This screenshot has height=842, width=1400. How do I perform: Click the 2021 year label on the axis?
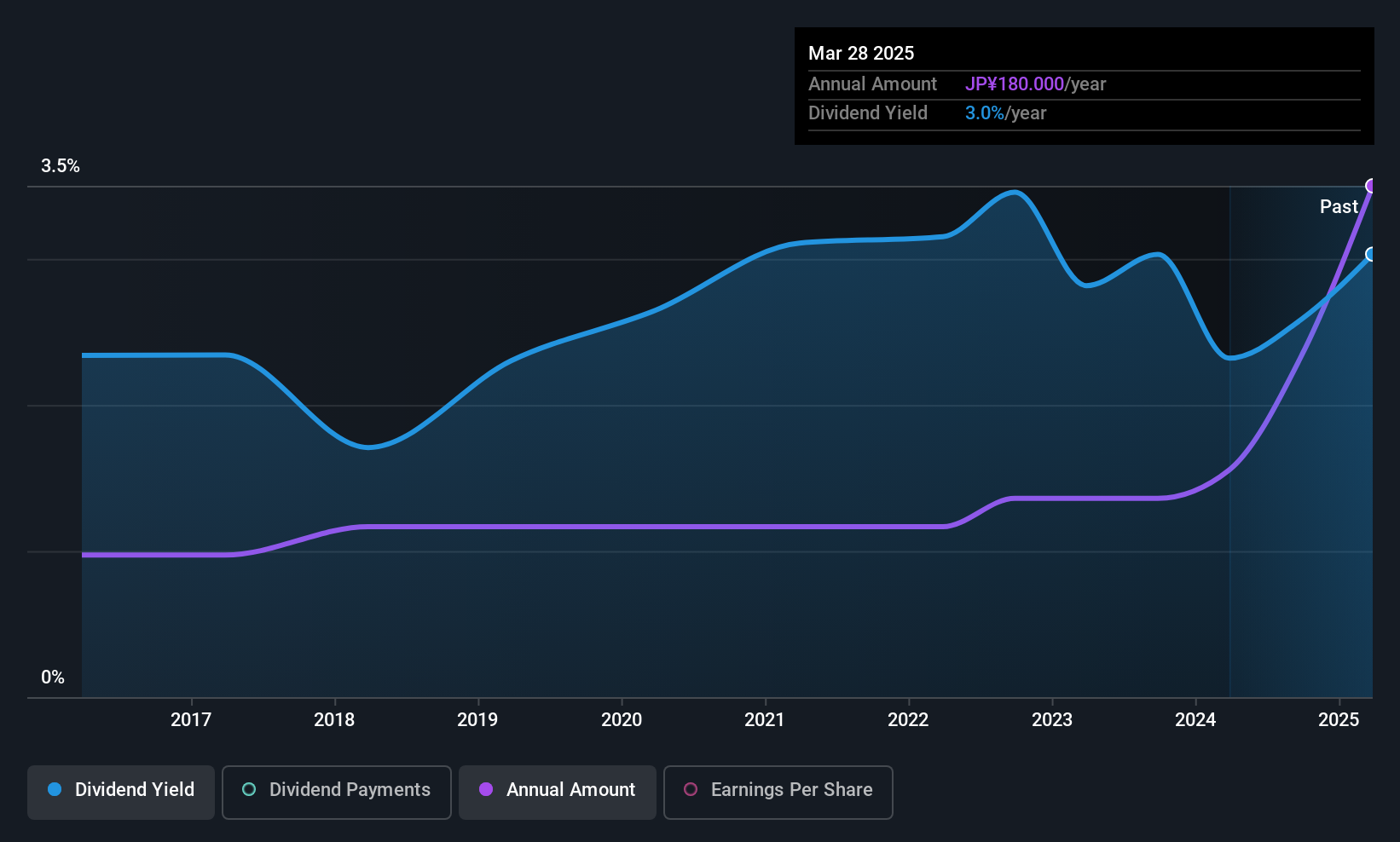click(x=765, y=719)
